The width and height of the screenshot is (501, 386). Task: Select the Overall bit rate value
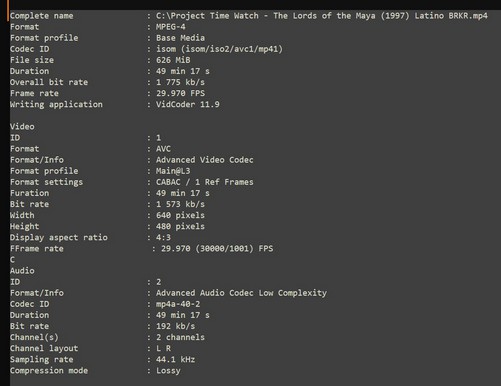(180, 82)
